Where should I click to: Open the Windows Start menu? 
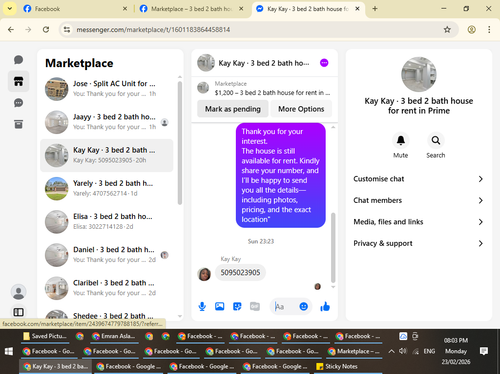click(9, 351)
